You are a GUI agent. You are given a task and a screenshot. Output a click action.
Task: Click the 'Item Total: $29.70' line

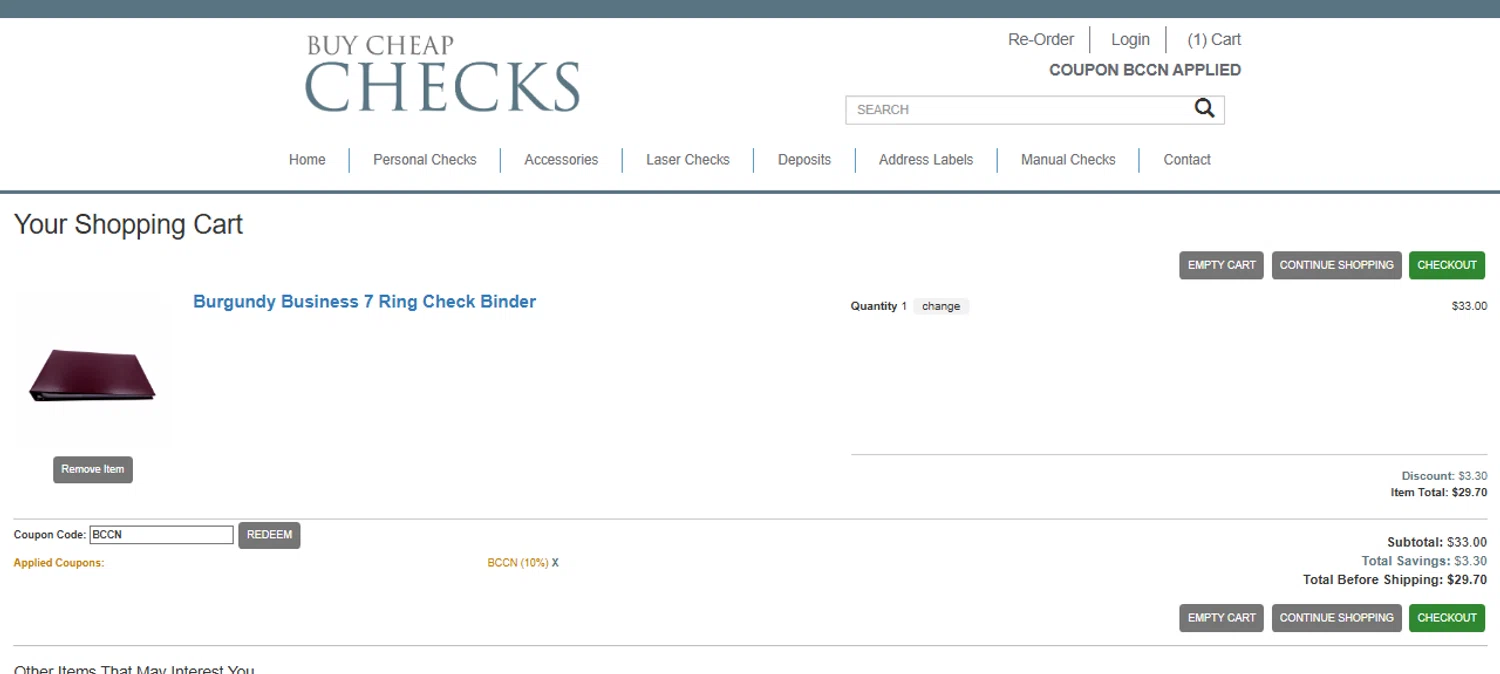[1439, 493]
